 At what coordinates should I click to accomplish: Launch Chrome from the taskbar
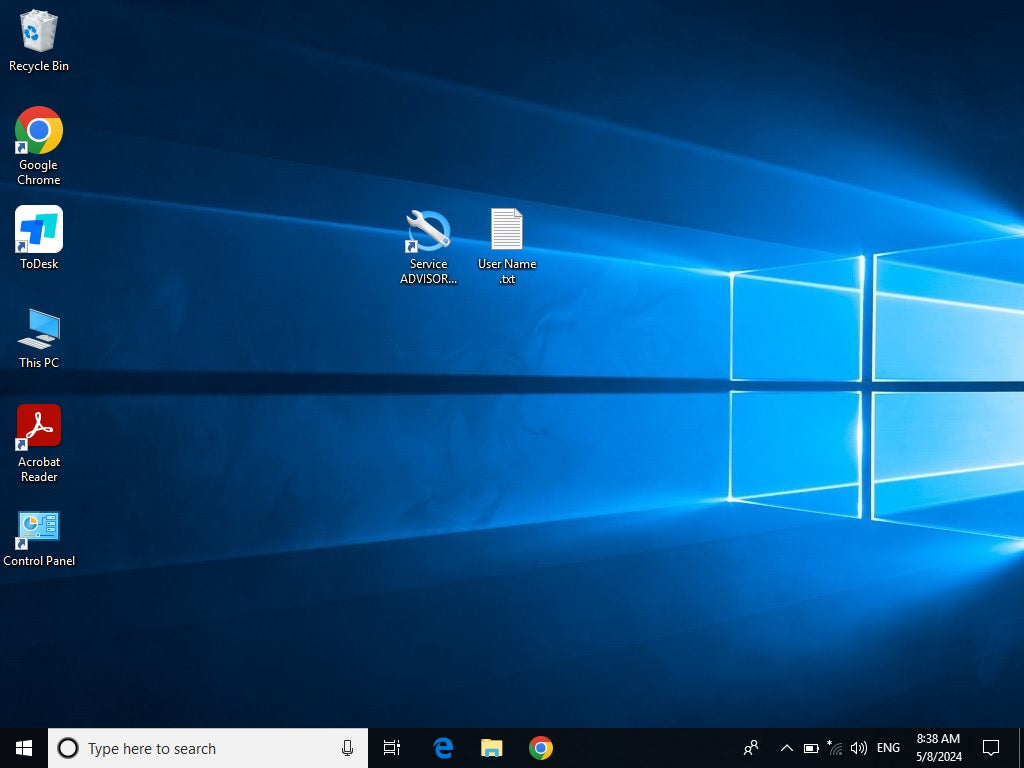pyautogui.click(x=541, y=748)
